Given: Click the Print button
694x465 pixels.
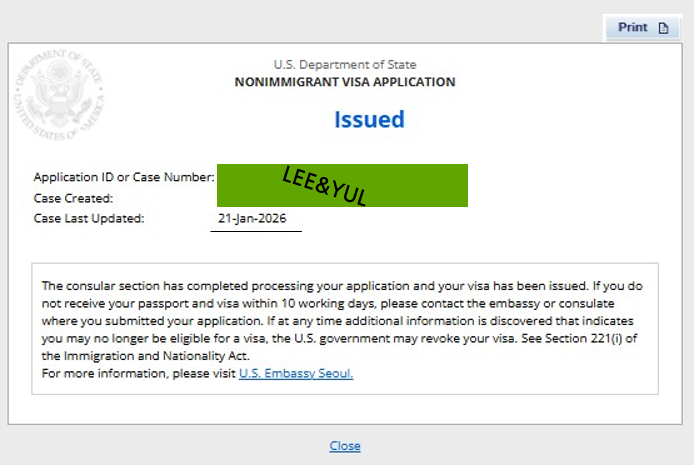Looking at the screenshot, I should tap(641, 28).
